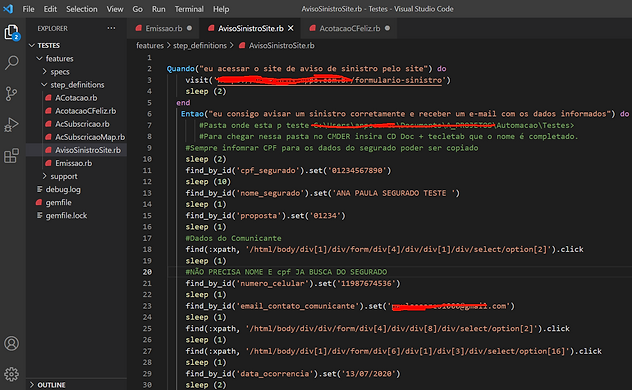Open the View menu
This screenshot has height=390, width=632.
pos(115,9)
